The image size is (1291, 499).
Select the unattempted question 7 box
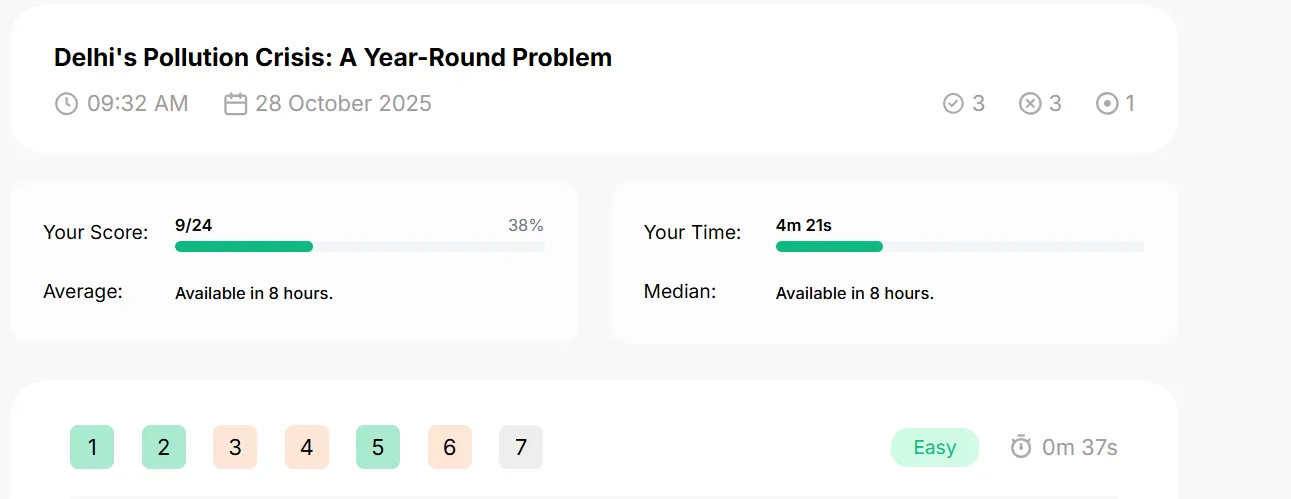click(x=521, y=447)
